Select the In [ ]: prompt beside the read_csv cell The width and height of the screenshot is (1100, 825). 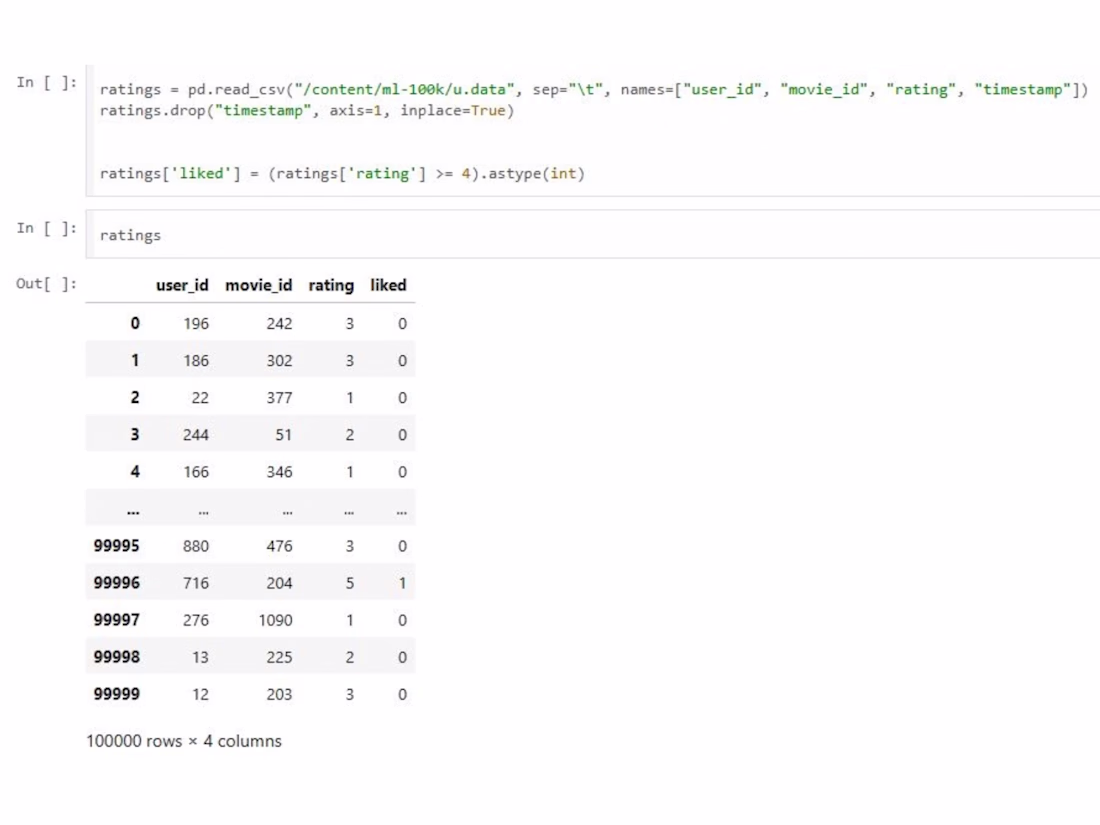[x=46, y=83]
